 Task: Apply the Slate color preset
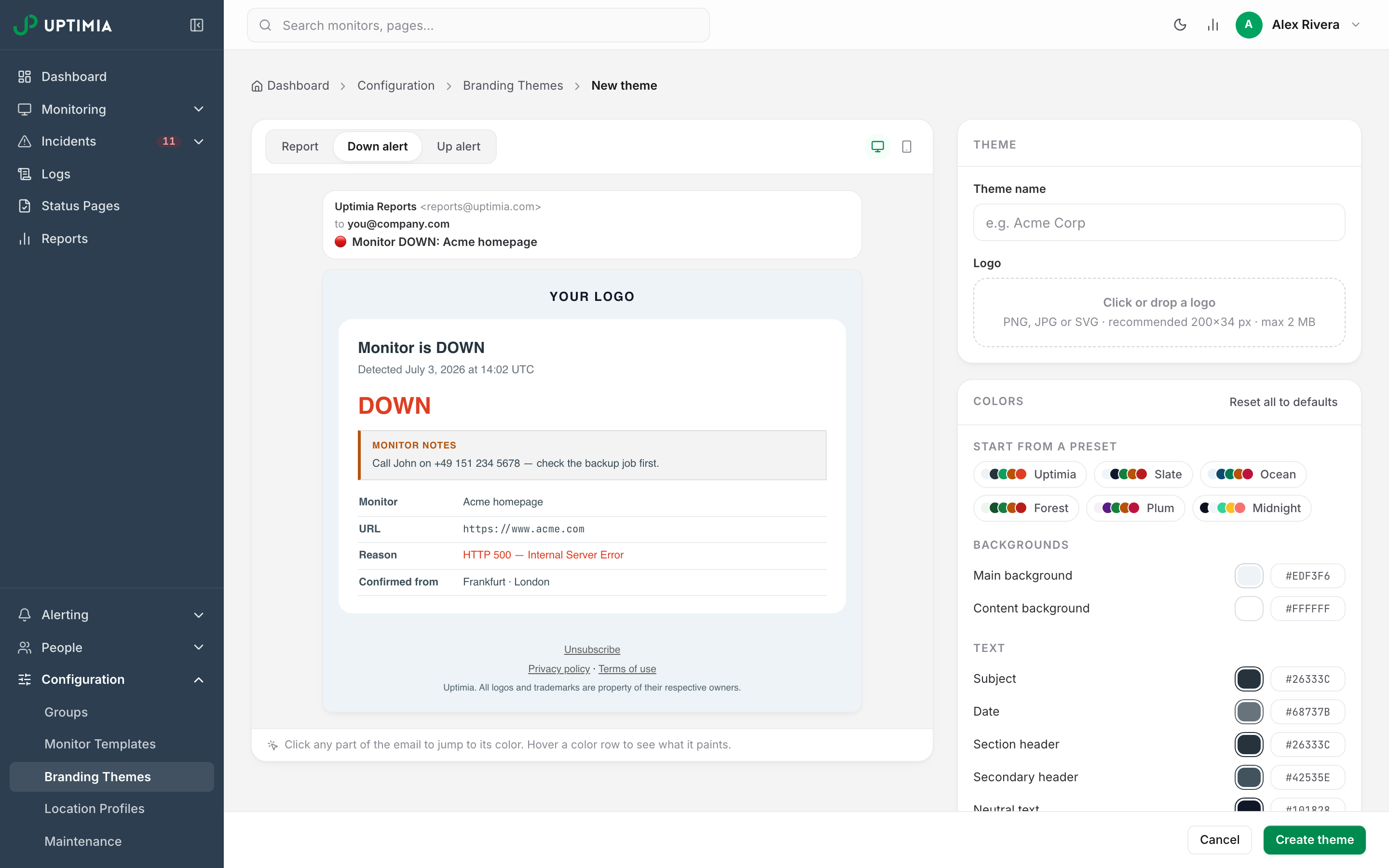[1143, 474]
